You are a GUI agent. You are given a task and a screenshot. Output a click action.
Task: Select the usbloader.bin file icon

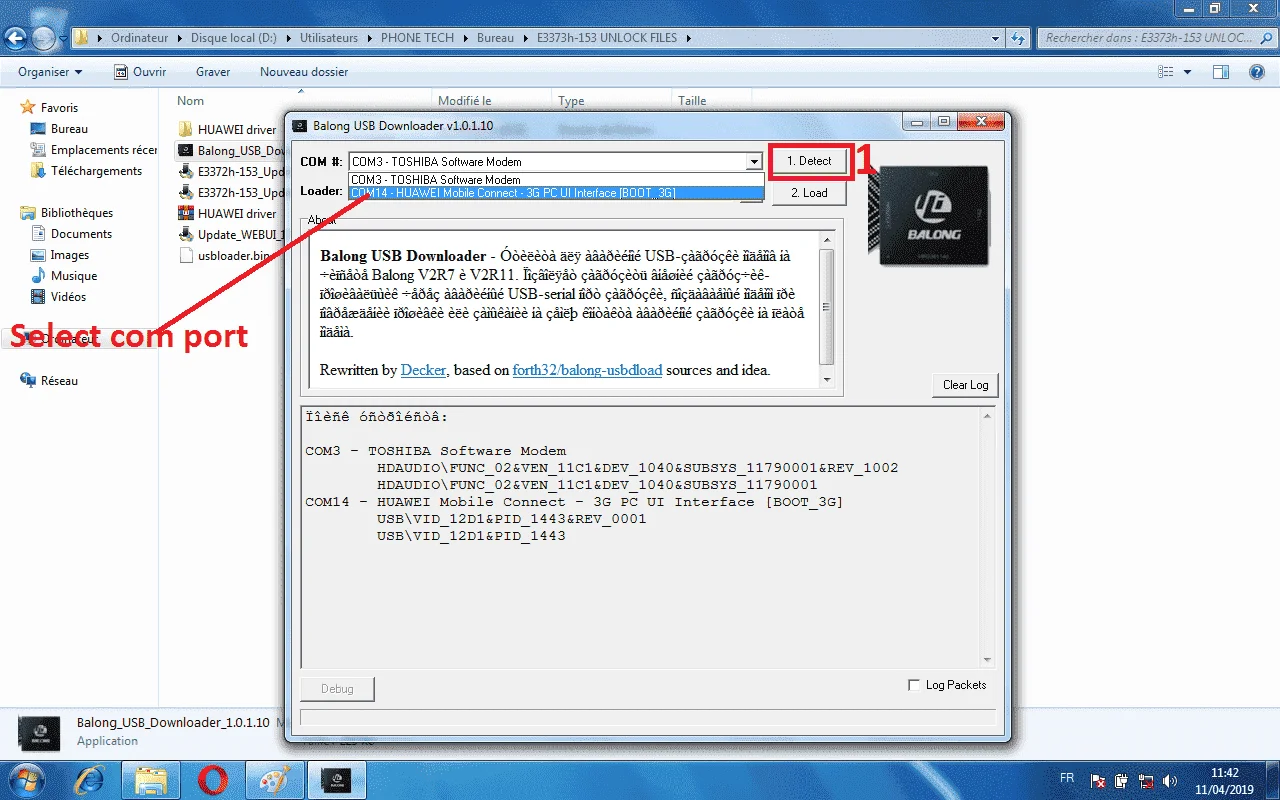pyautogui.click(x=186, y=255)
